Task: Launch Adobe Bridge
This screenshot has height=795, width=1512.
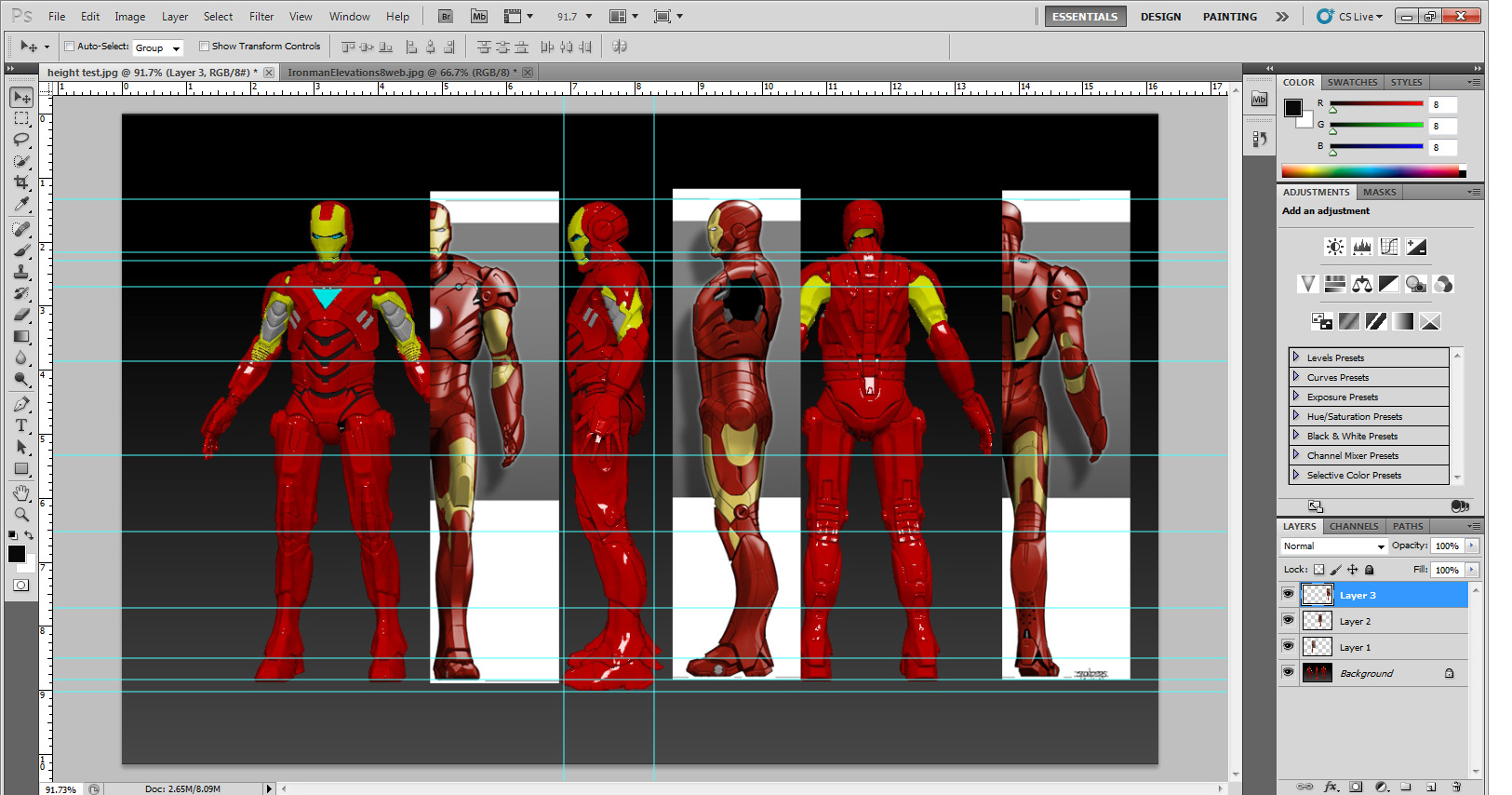Action: coord(446,16)
